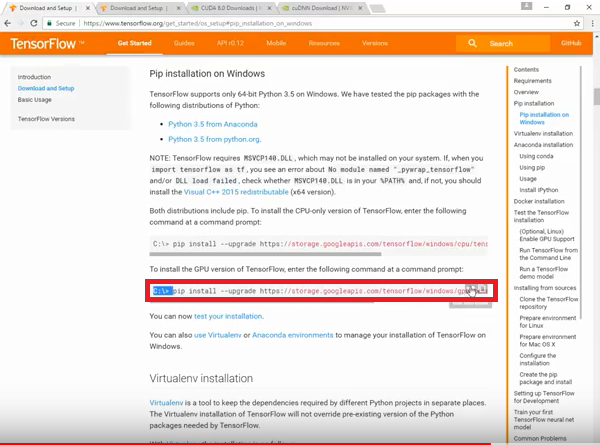Open Versions nav item
600x445 pixels.
pyautogui.click(x=375, y=43)
